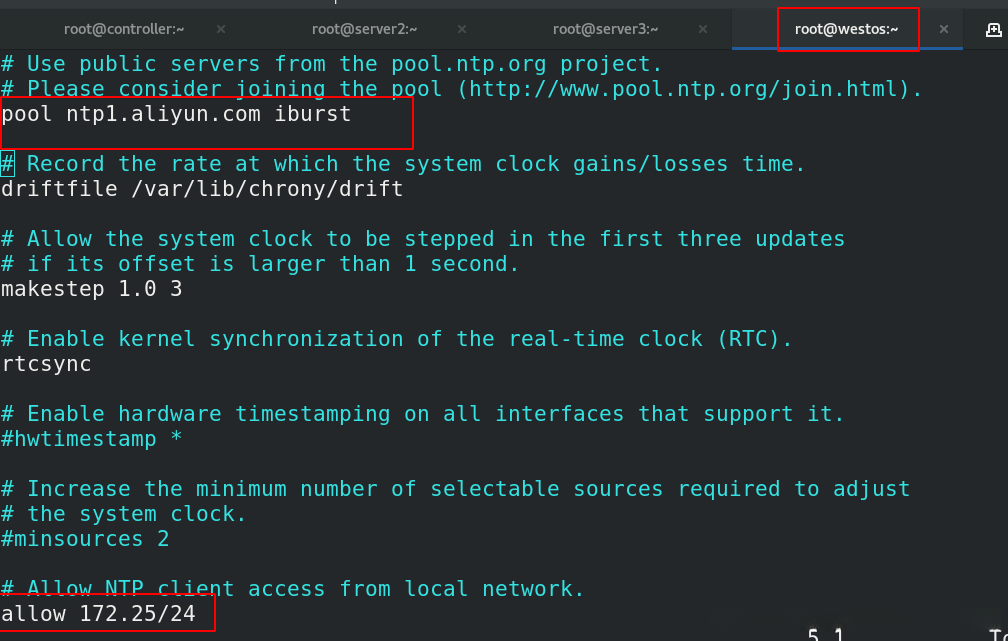Close the root@westos:~ tab
Viewport: 1008px width, 641px height.
click(944, 29)
